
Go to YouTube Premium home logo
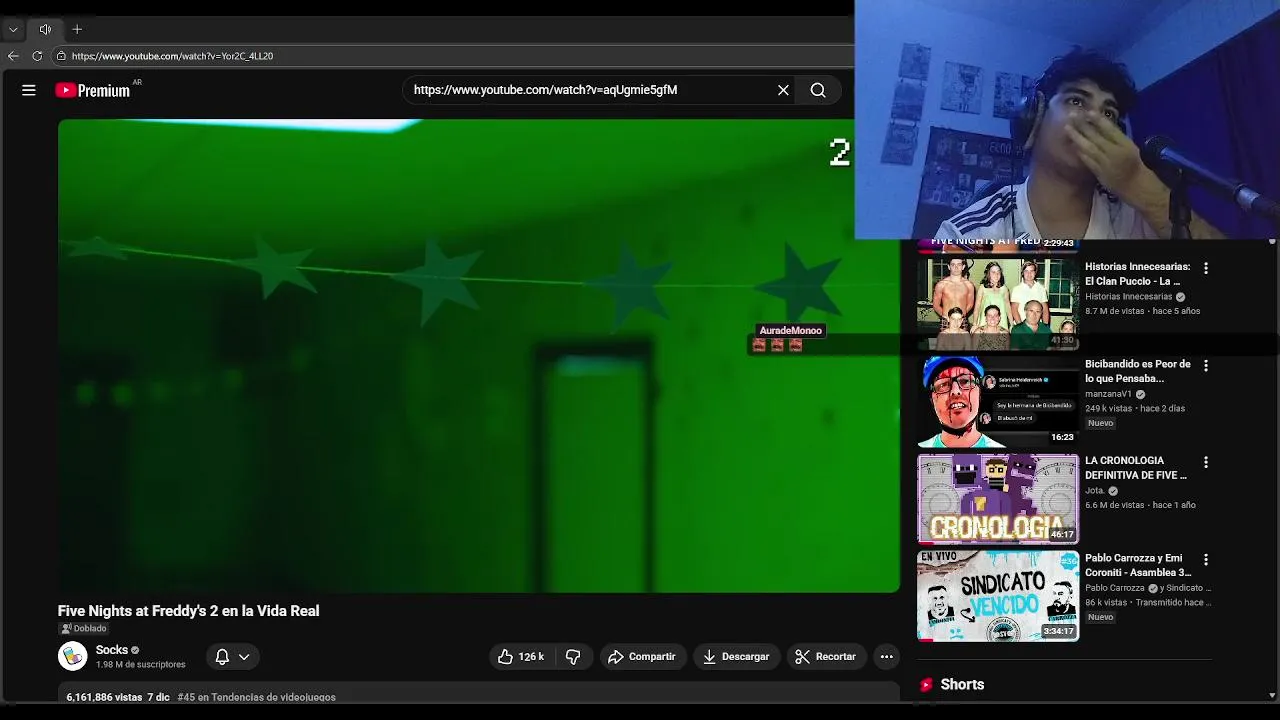tap(93, 90)
